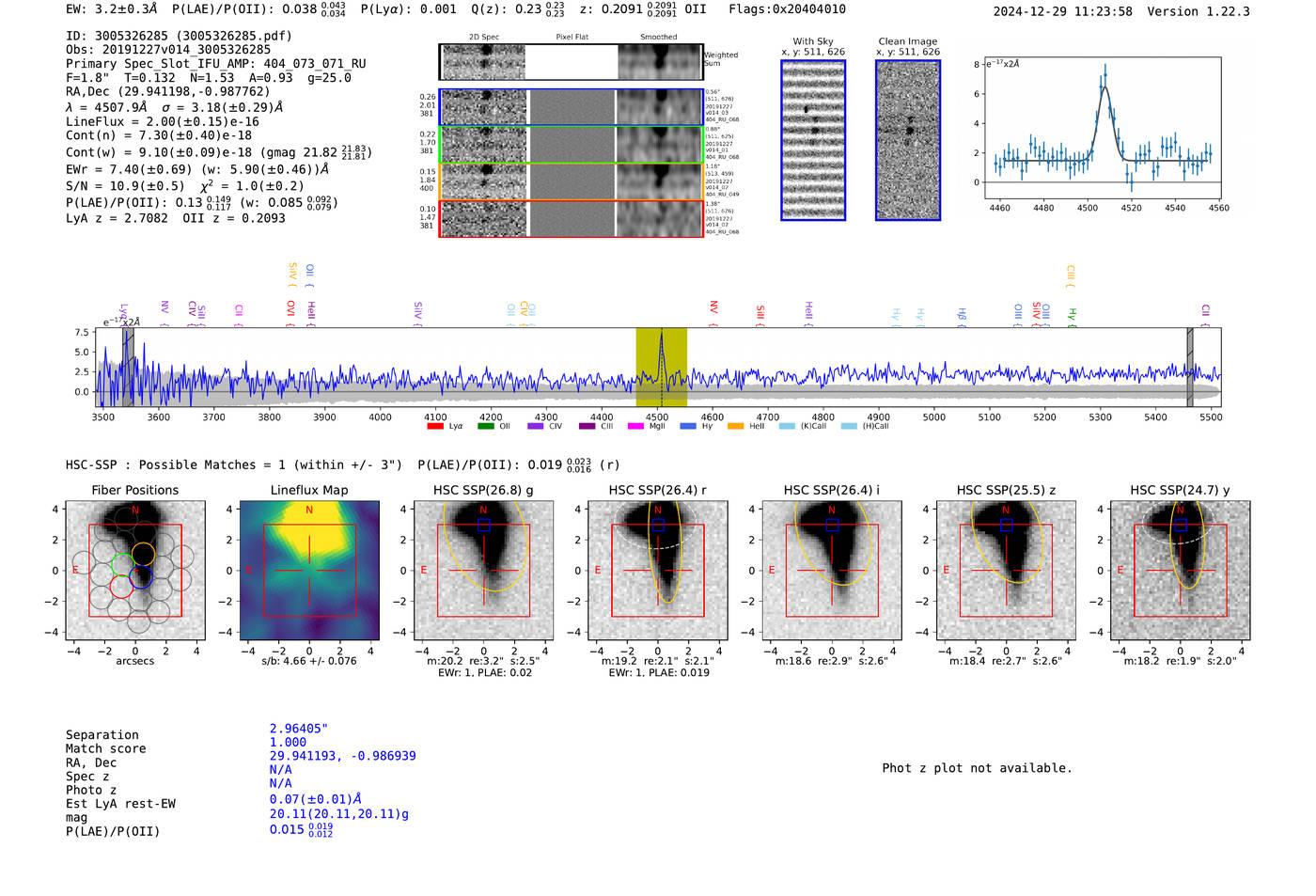Click the RA,Dec (29.941198,-0.987762) text
The height and width of the screenshot is (896, 1316).
point(168,91)
